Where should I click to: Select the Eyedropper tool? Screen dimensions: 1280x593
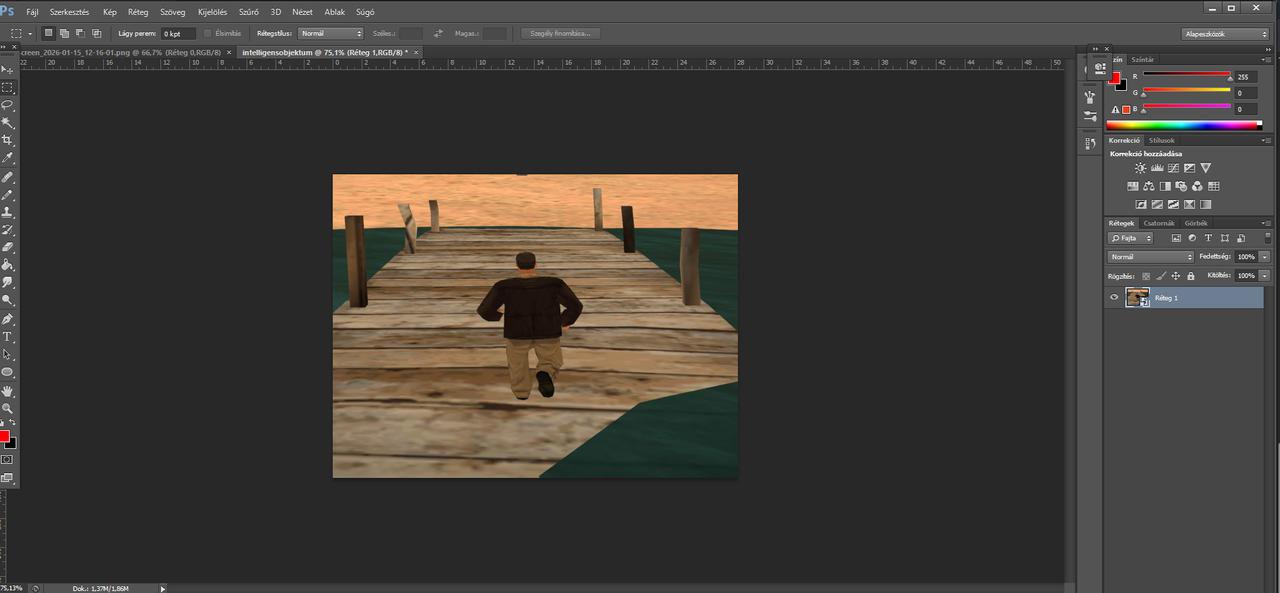click(7, 158)
